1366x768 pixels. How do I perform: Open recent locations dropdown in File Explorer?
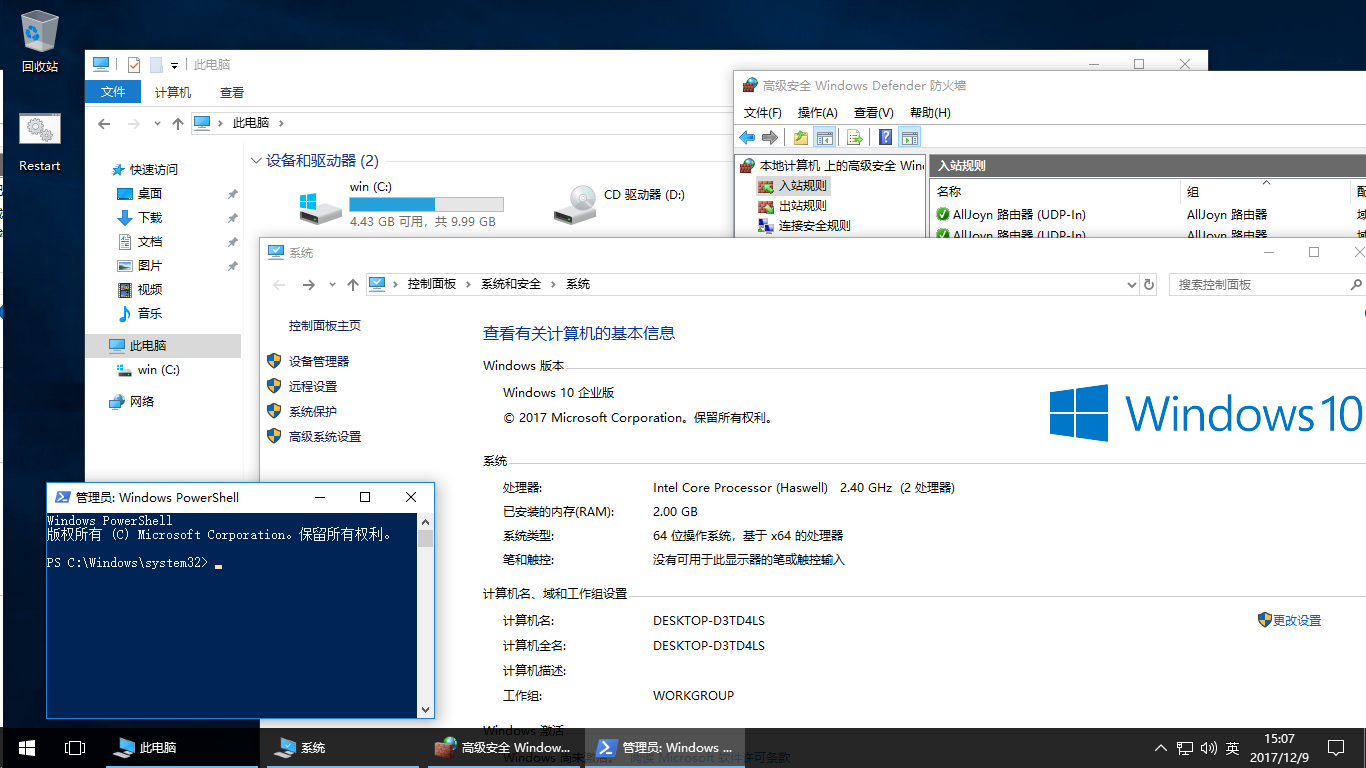point(156,123)
